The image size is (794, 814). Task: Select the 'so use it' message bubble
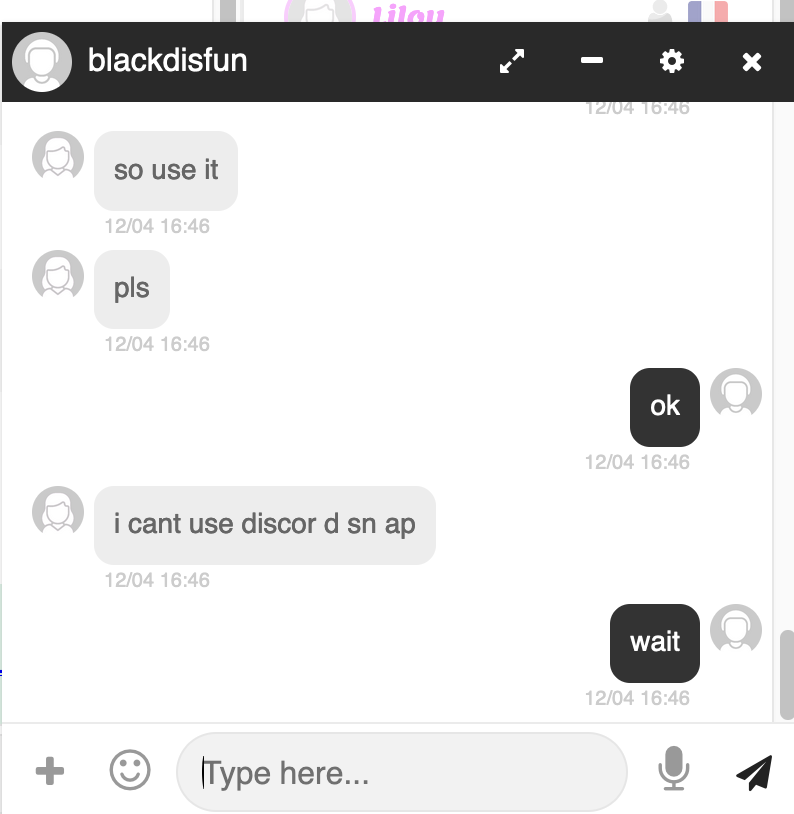pyautogui.click(x=166, y=171)
